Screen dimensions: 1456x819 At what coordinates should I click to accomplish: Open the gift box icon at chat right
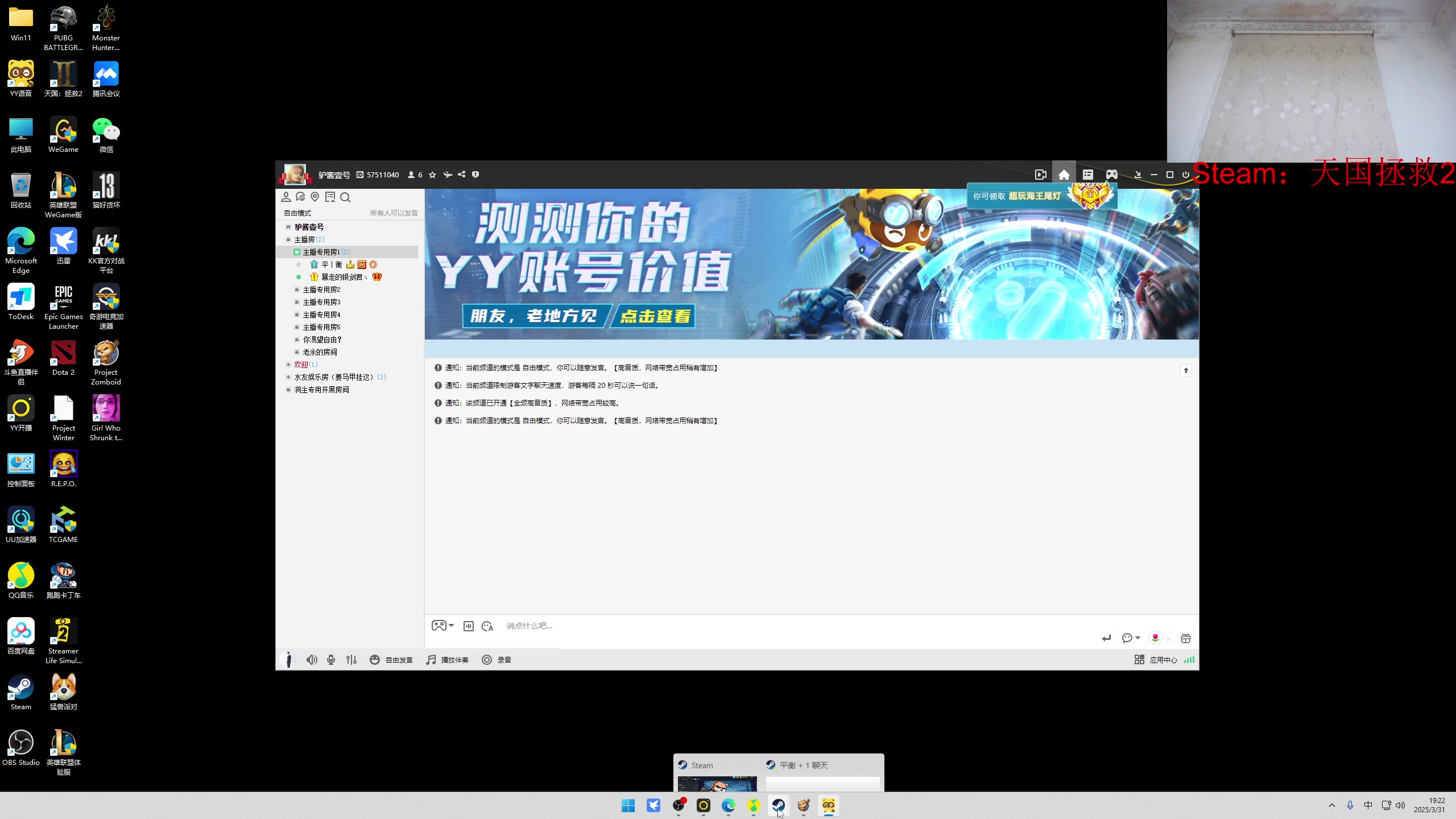[x=1186, y=638]
